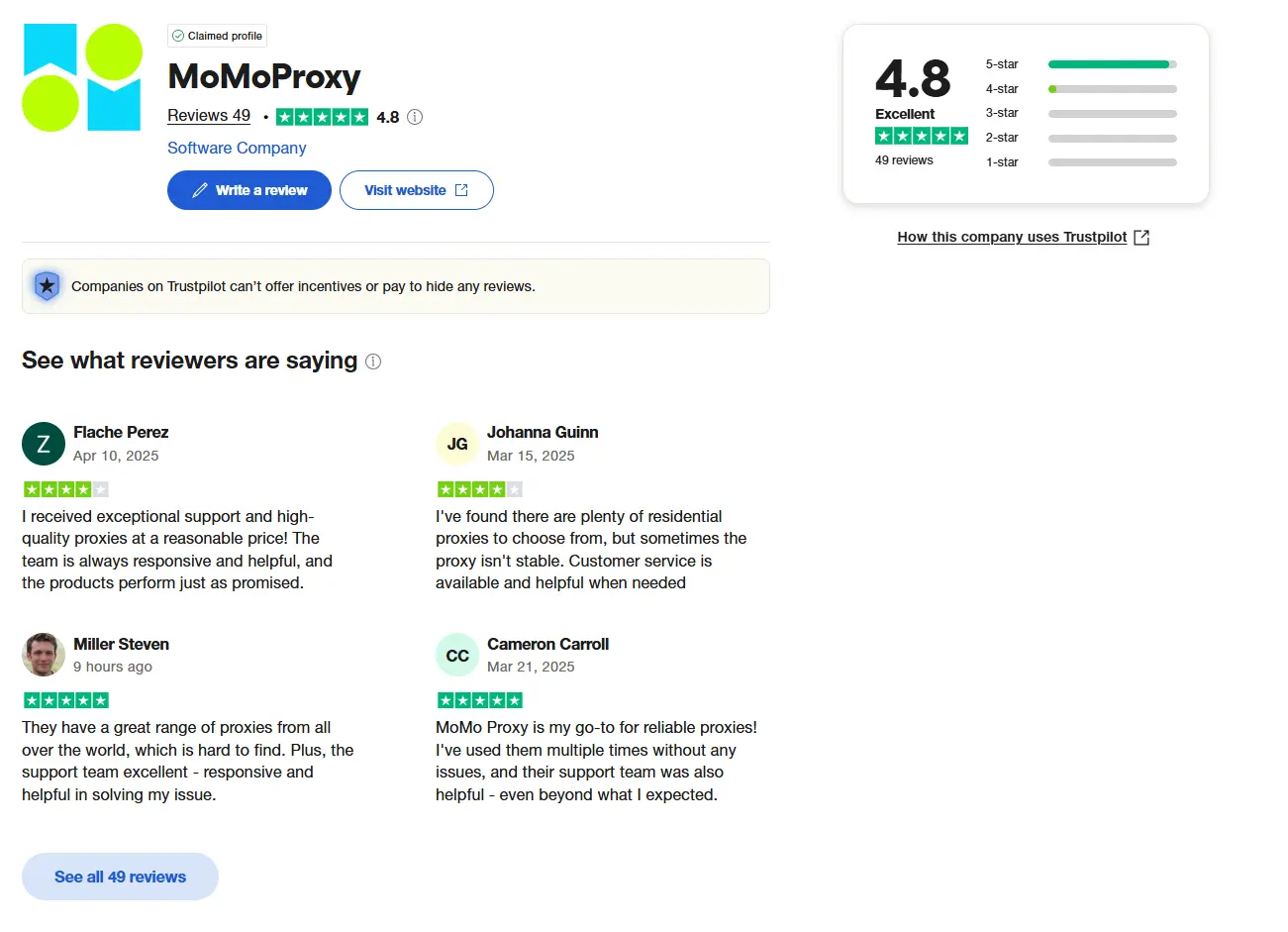Click the MoMoProxy company logo

coord(82,78)
